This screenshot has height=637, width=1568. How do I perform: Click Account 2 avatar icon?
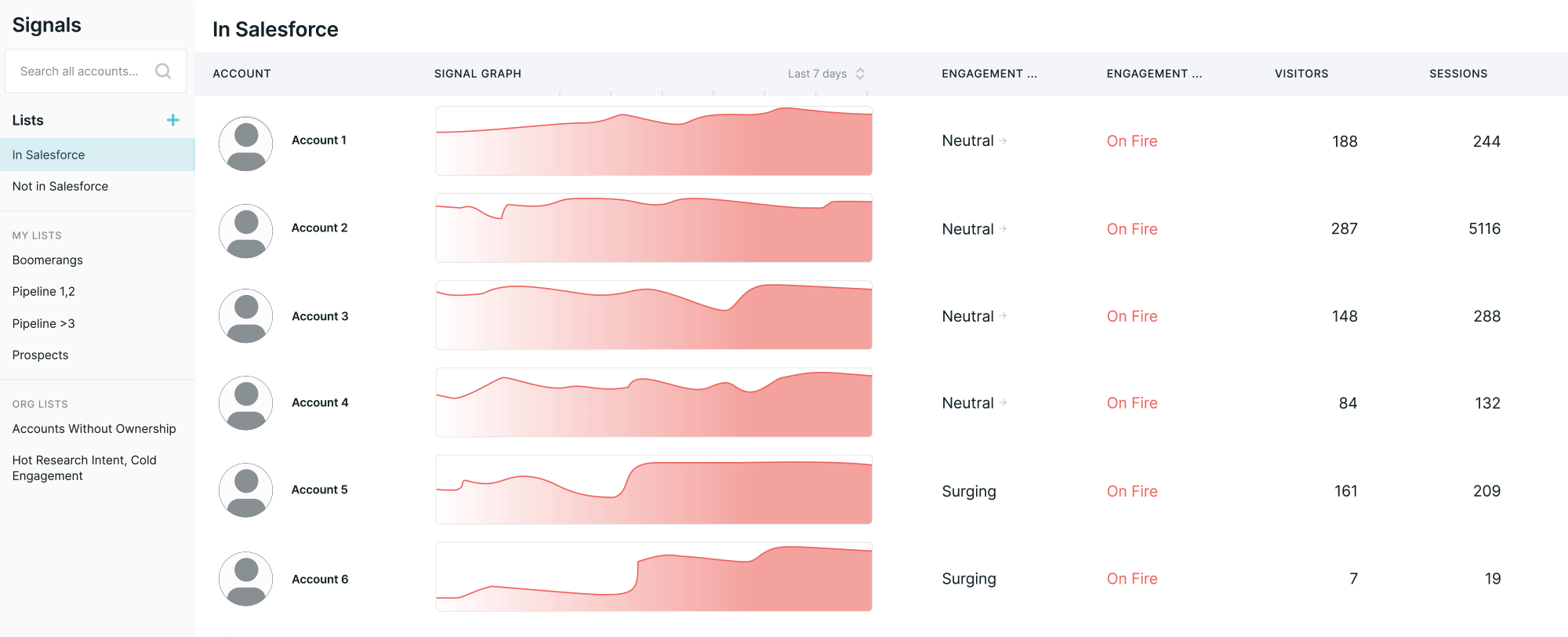point(246,231)
